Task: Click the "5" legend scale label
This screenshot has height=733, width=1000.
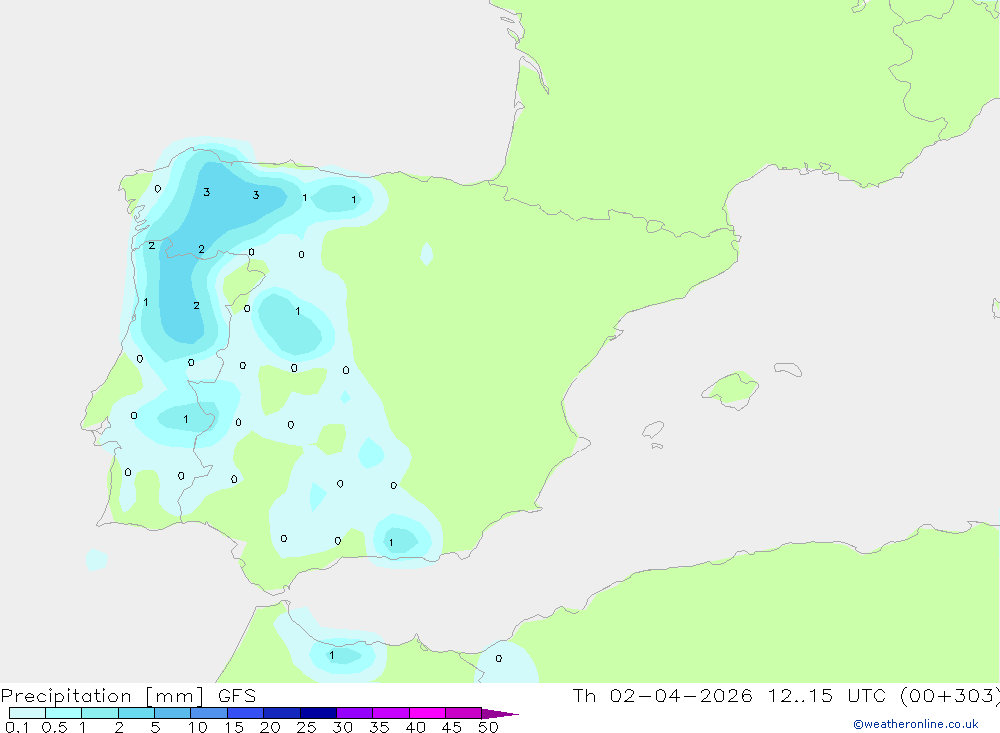Action: pos(155,727)
